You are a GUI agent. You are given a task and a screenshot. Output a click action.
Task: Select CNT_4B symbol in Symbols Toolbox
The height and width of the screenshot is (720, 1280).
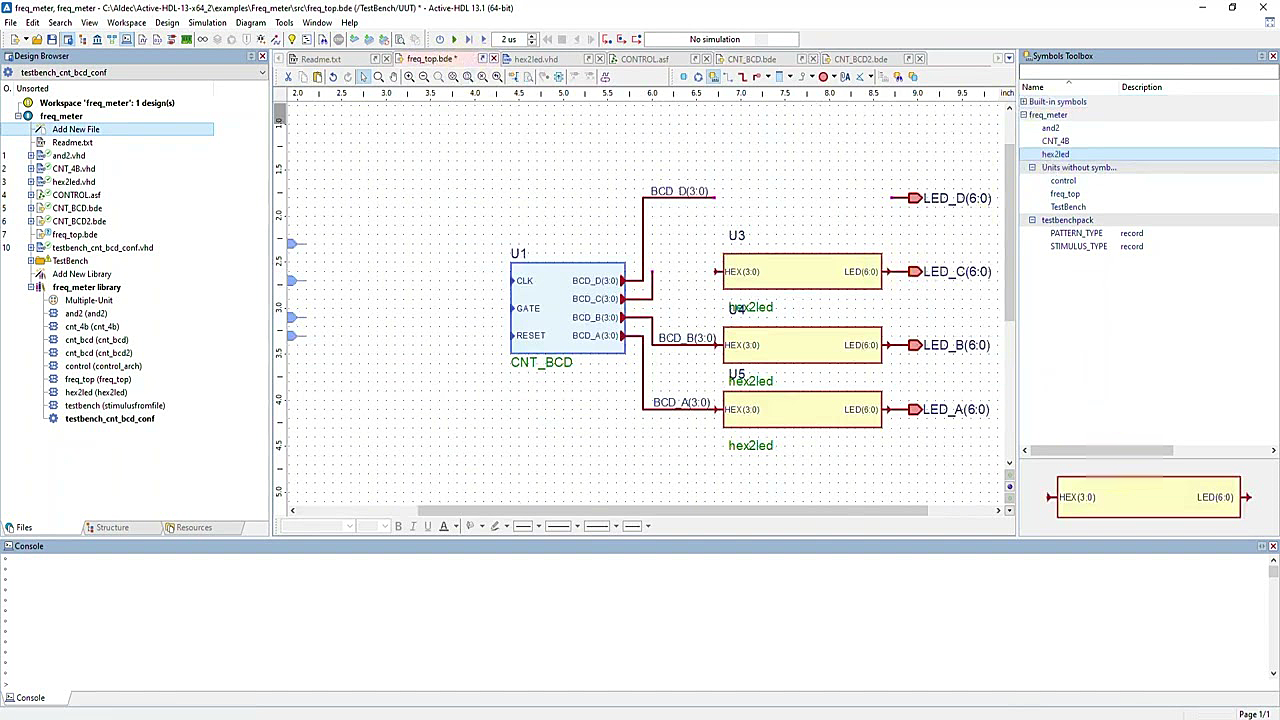tap(1056, 141)
